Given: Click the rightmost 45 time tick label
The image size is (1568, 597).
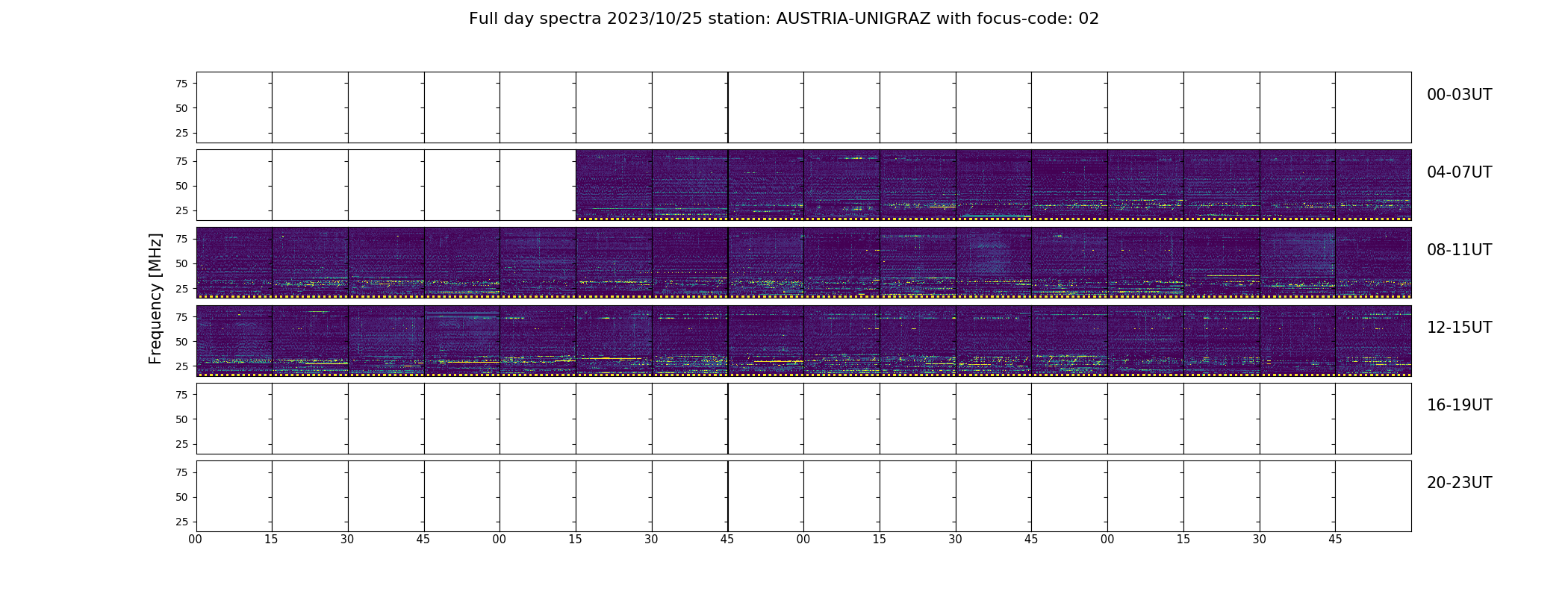Looking at the screenshot, I should point(1335,540).
